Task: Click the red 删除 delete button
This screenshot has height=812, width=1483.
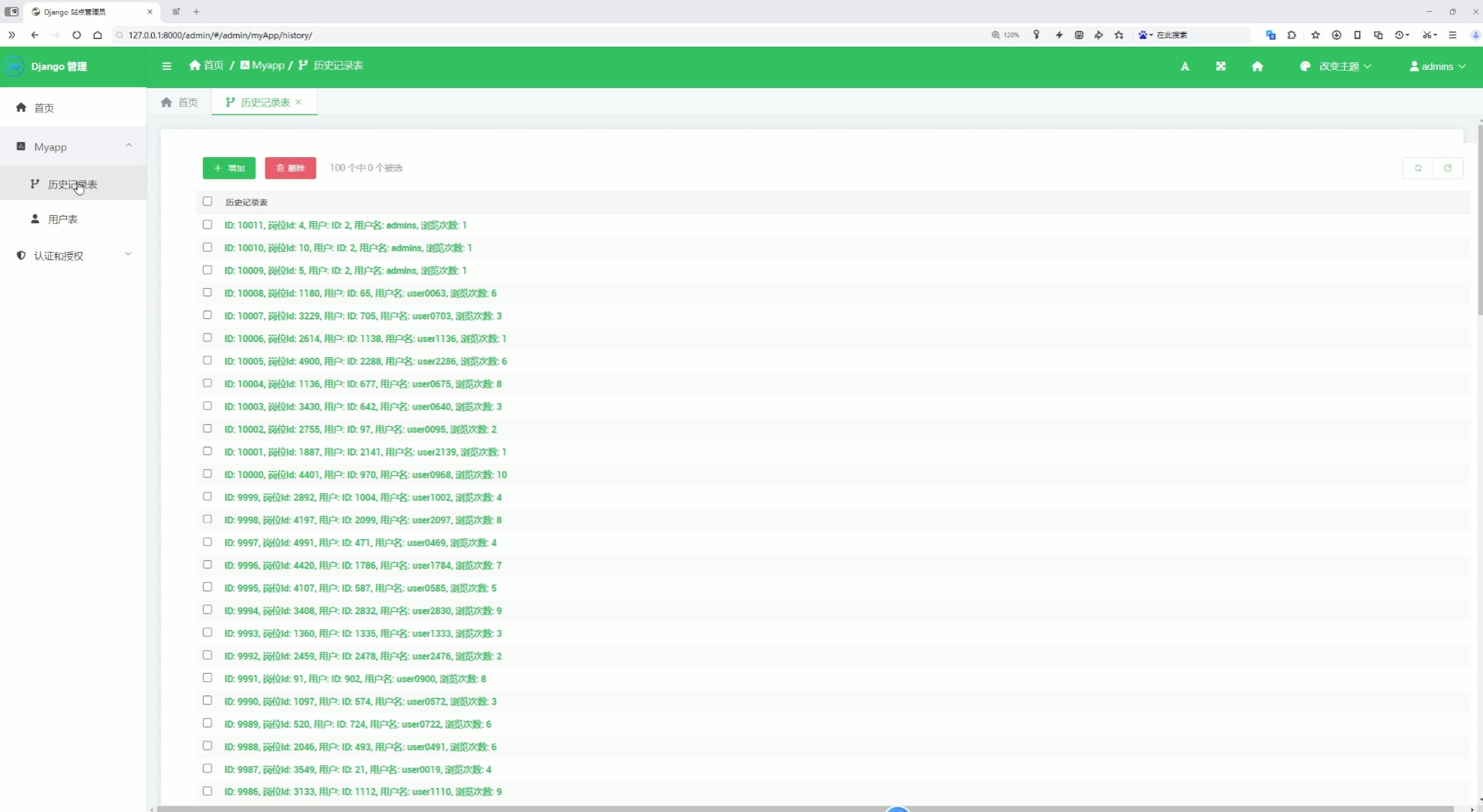Action: [x=290, y=168]
